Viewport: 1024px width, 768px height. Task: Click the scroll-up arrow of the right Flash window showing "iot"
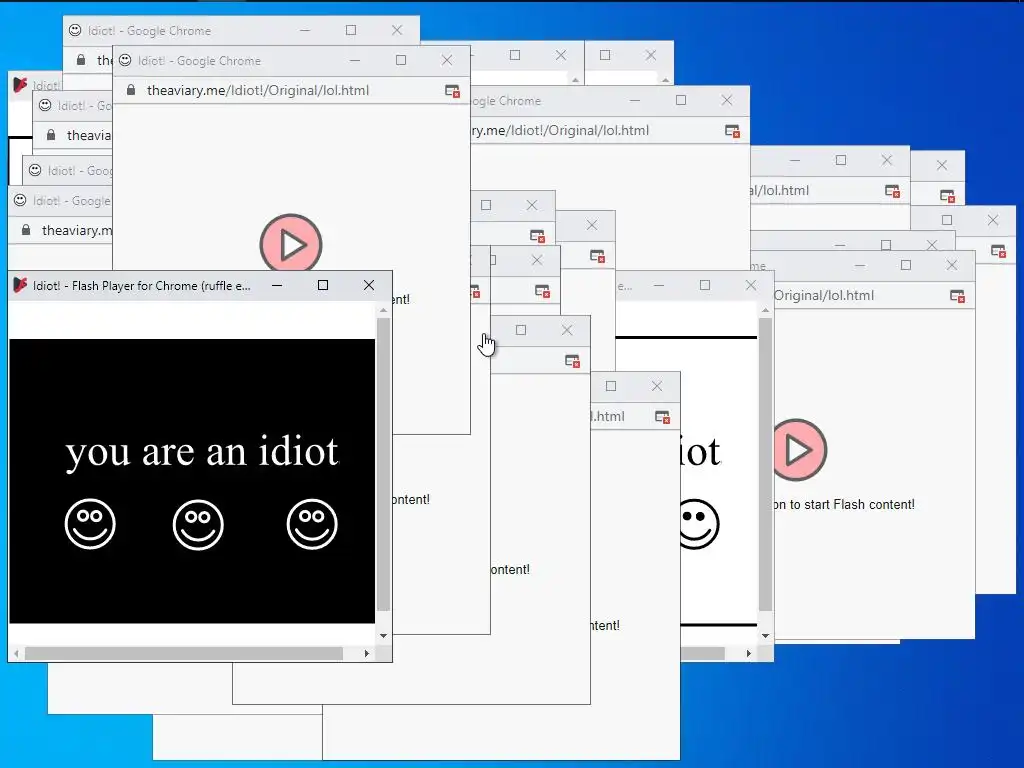click(x=765, y=311)
